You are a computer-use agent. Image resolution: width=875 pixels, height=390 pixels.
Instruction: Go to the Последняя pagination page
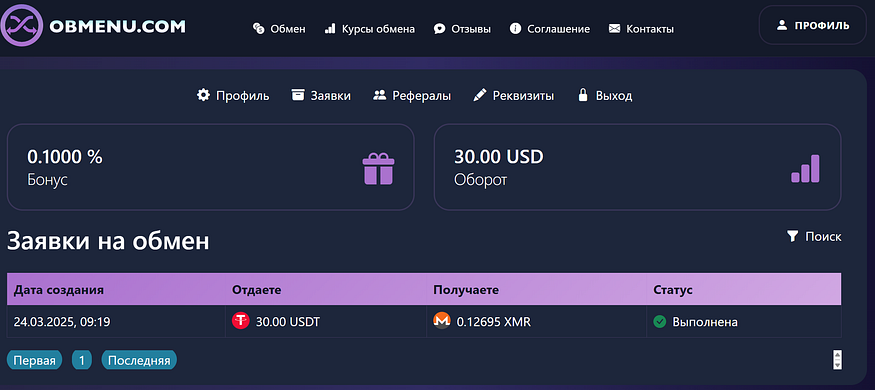pyautogui.click(x=139, y=360)
